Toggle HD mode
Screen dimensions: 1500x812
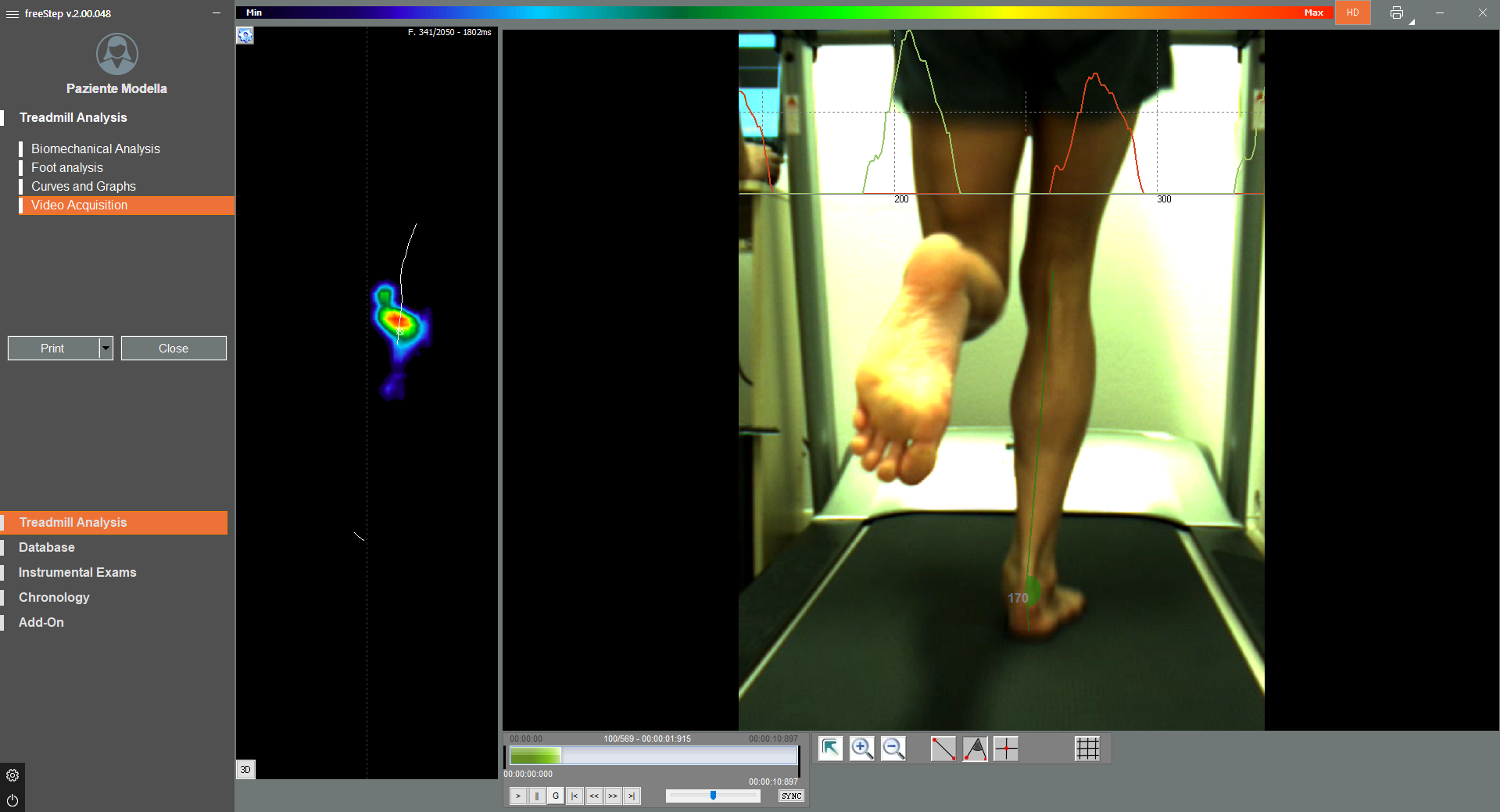(1352, 13)
